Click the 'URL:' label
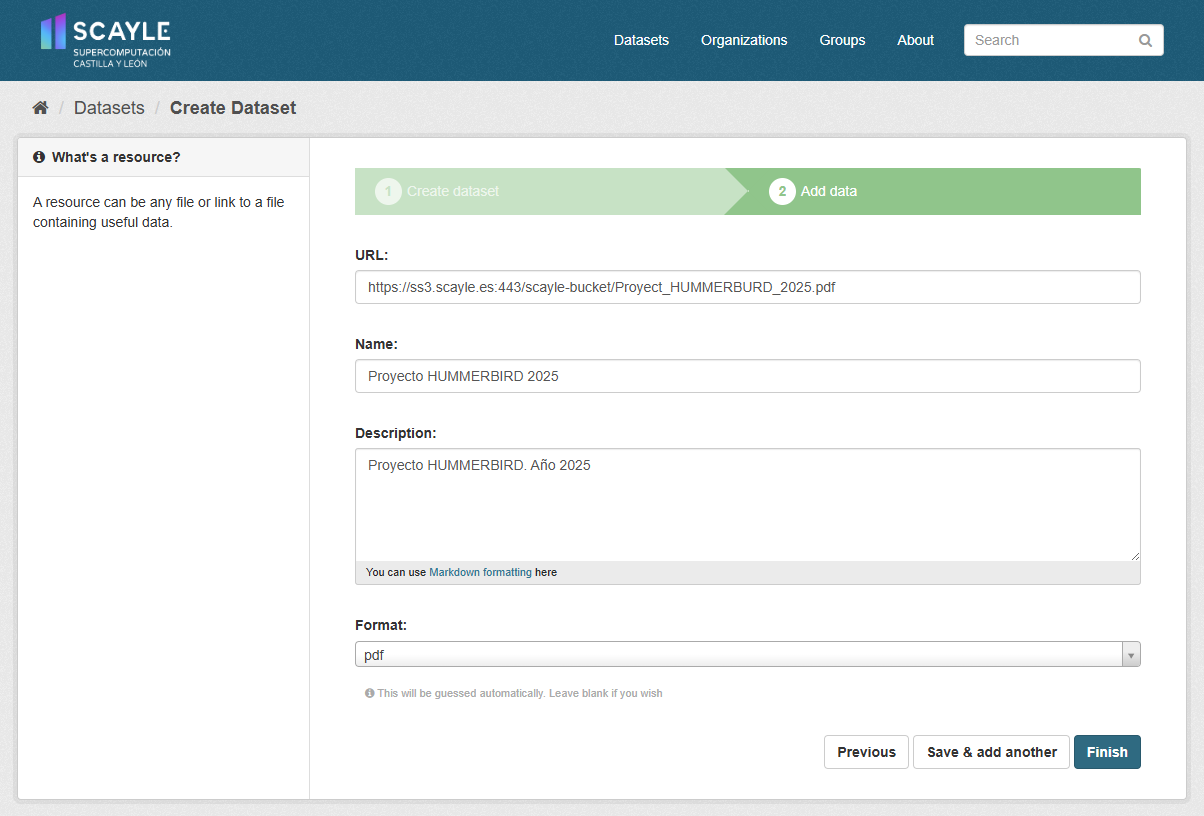 pos(371,255)
